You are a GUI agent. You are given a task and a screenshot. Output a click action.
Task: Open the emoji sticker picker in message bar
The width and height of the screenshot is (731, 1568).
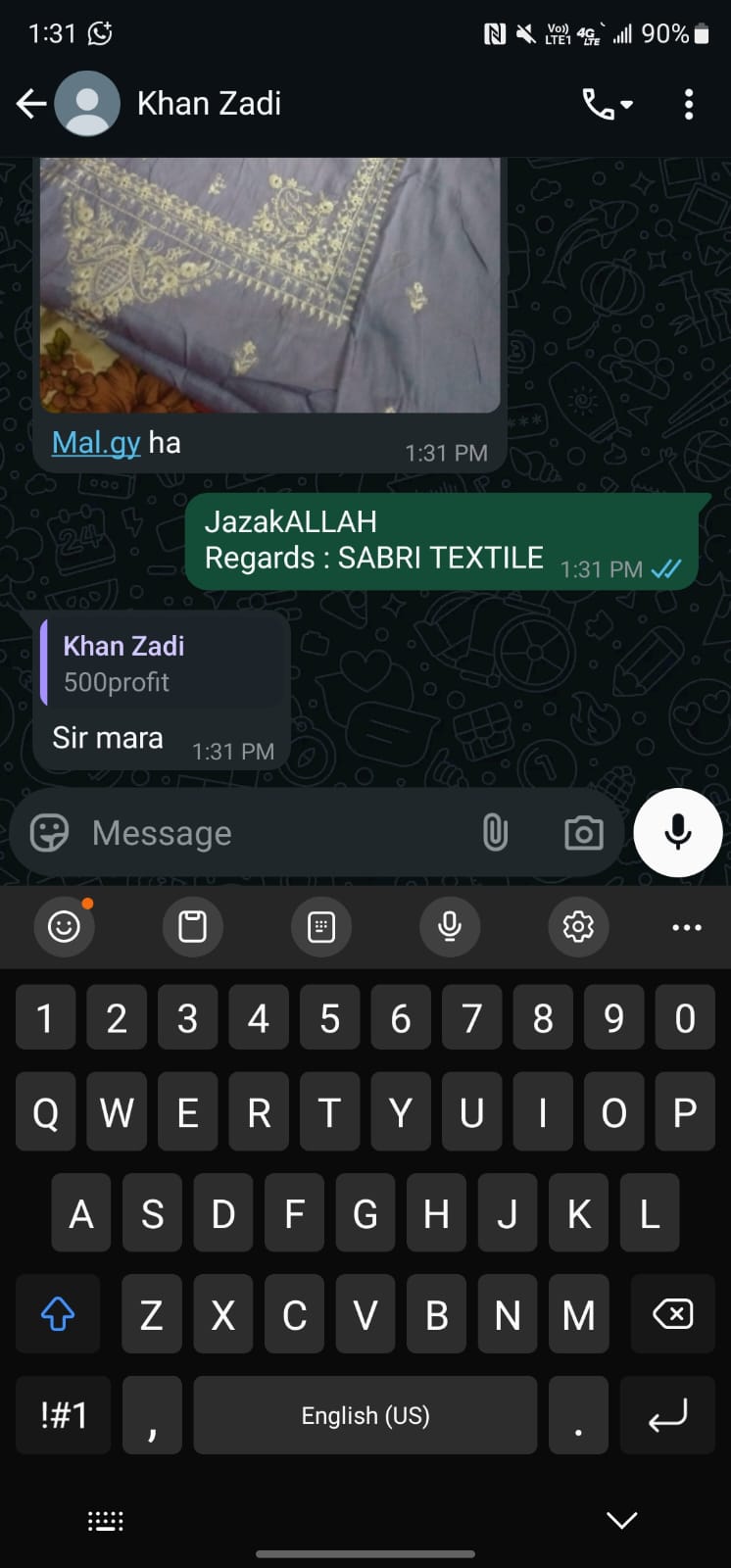49,833
